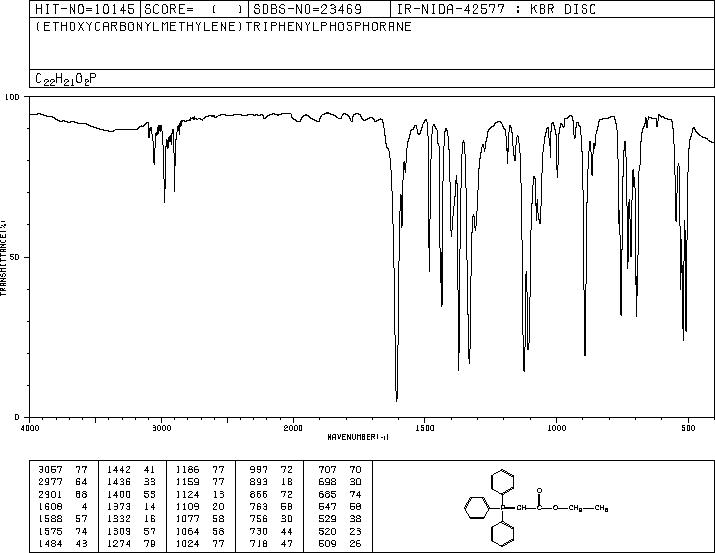Select peak entry 1274 in table
Viewport: 715px width, 553px height.
pos(131,544)
